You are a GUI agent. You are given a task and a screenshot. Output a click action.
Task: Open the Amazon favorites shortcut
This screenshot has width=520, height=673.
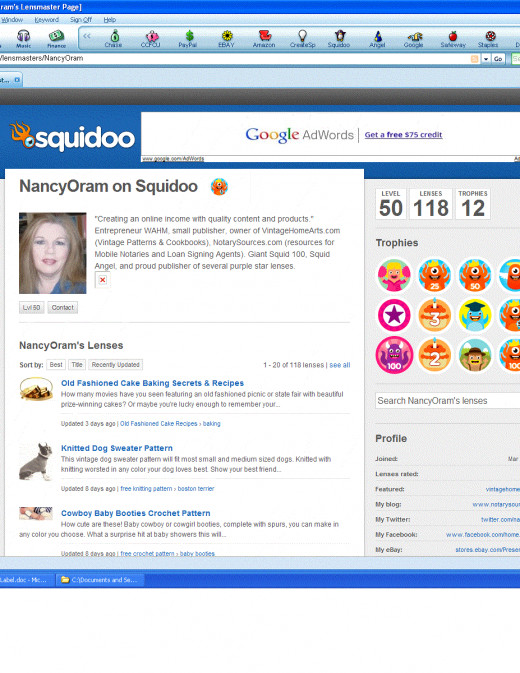tap(264, 39)
